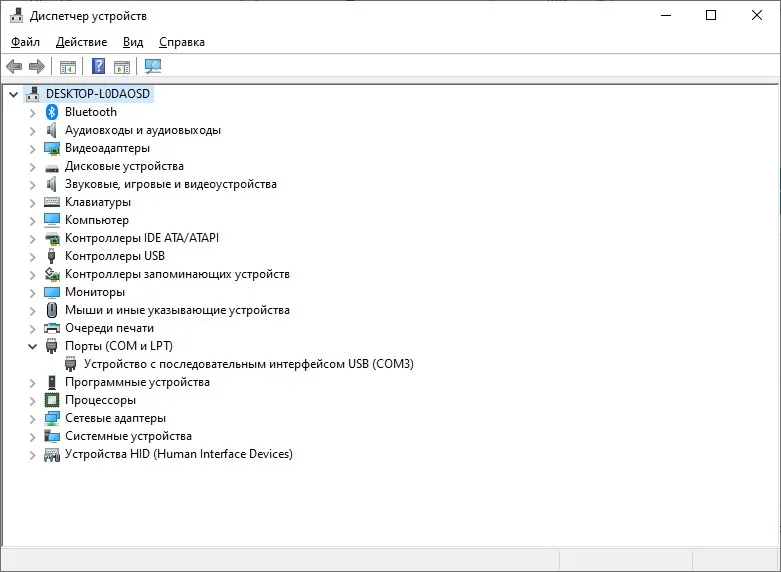Select the Очереди печати label
This screenshot has width=781, height=572.
click(x=110, y=328)
